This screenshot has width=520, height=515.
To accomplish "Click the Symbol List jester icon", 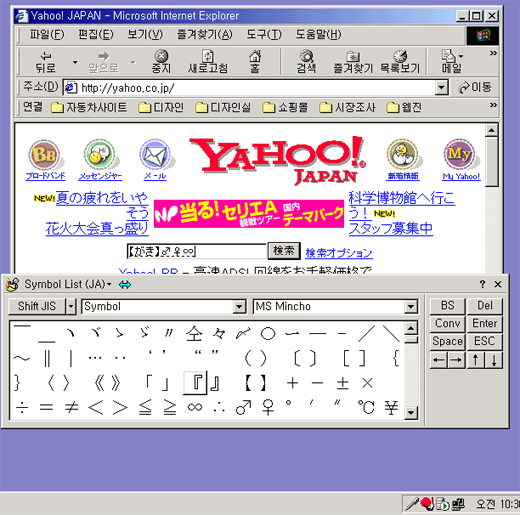I will click(x=13, y=284).
